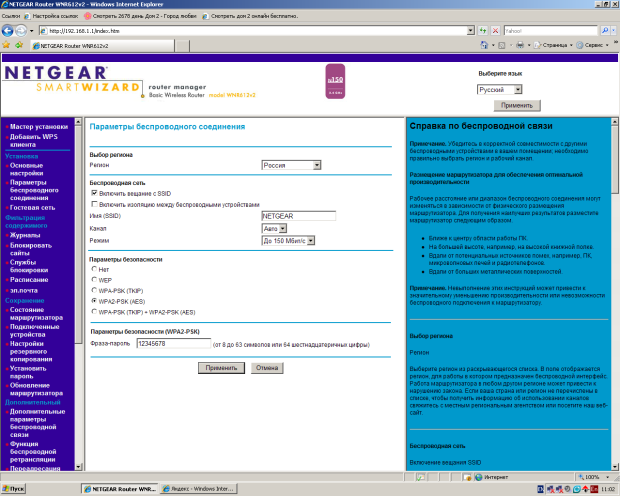Open the Регион dropdown showing Россия
The height and width of the screenshot is (496, 620).
[291, 165]
